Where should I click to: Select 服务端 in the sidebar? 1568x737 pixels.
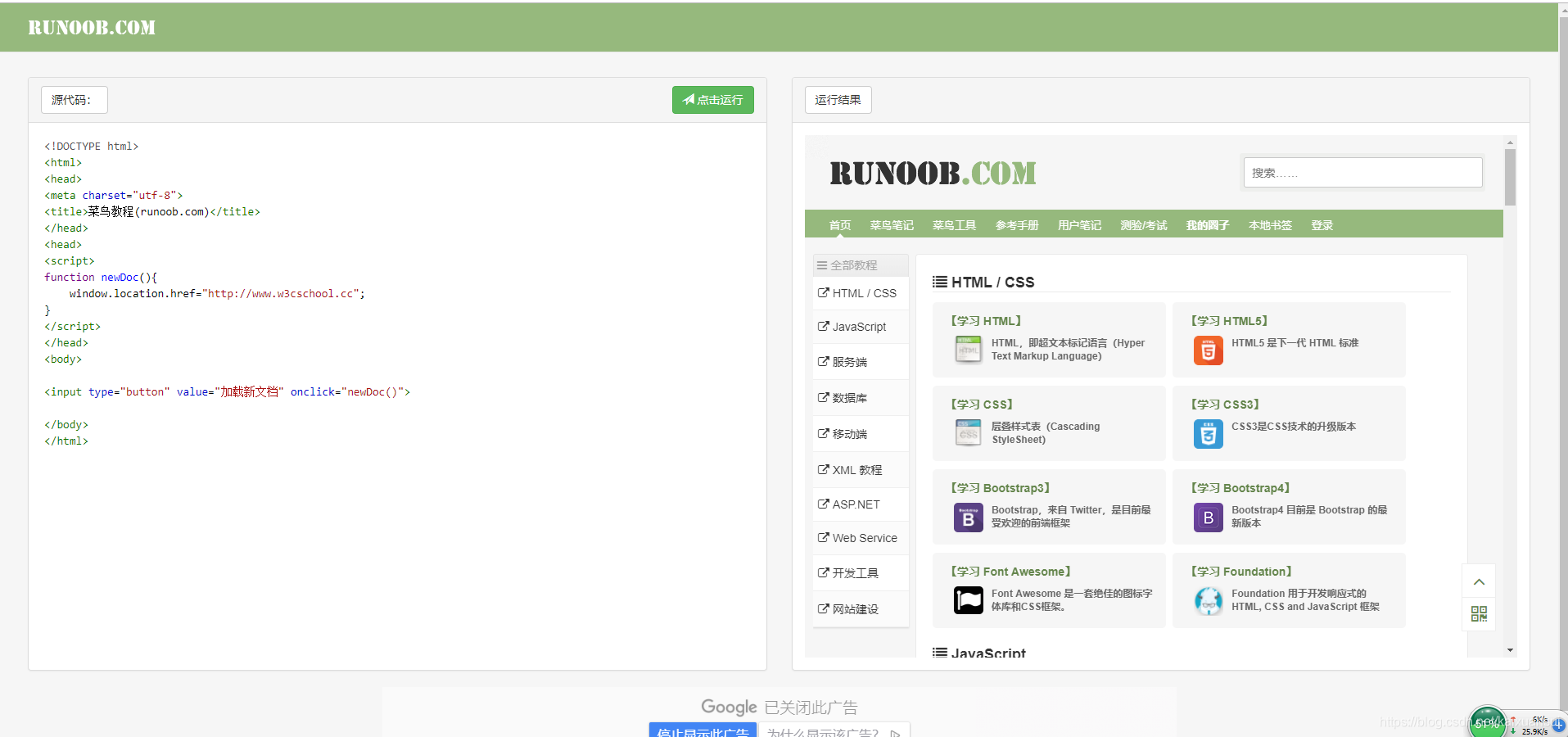(861, 362)
